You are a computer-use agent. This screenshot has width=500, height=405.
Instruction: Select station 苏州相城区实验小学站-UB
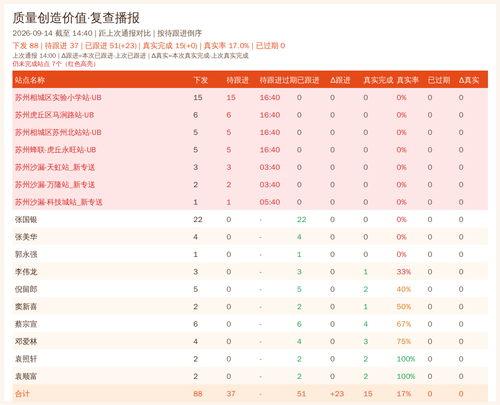(58, 98)
